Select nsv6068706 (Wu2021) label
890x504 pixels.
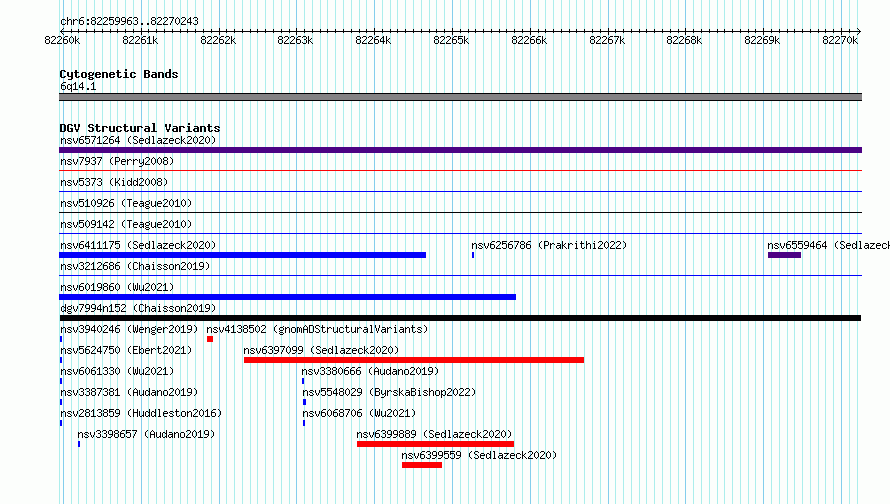point(359,413)
